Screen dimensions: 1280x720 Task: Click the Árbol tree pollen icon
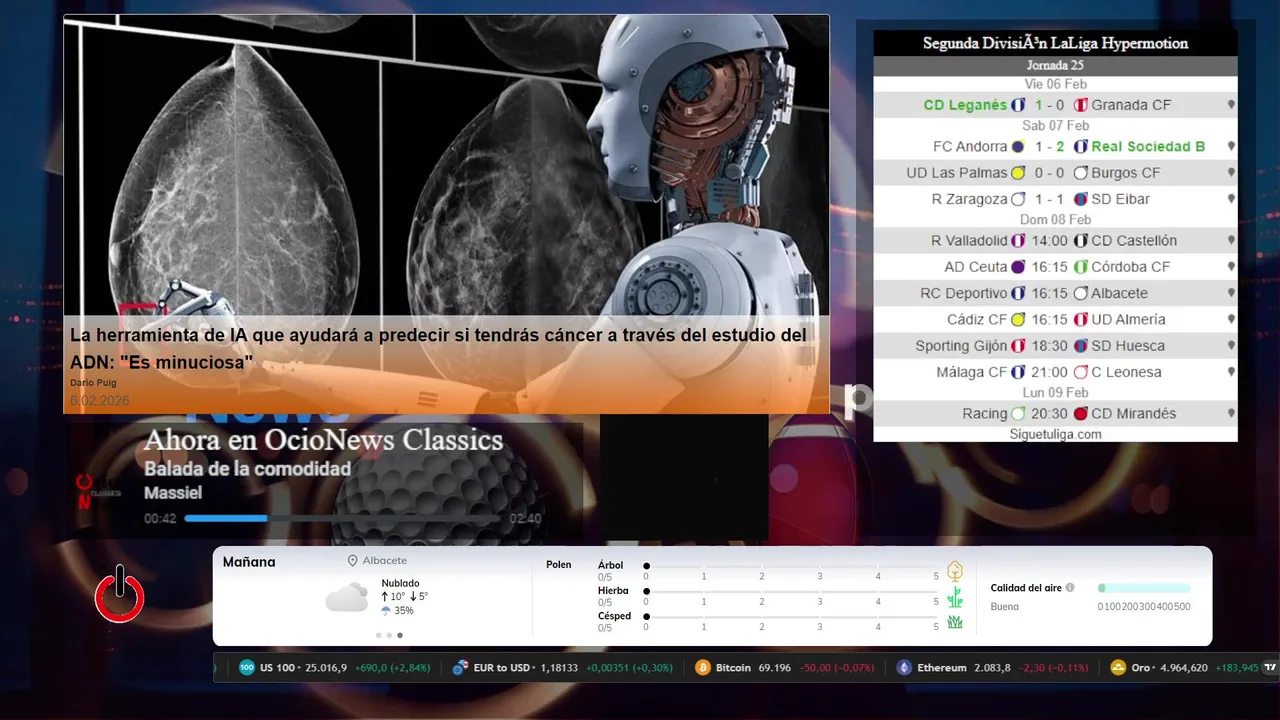pos(955,571)
